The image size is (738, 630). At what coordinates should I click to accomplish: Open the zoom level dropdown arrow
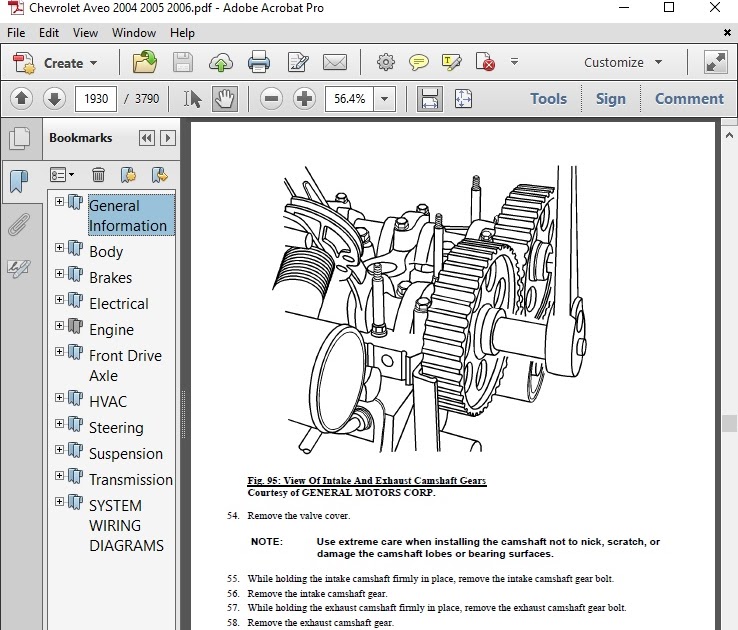385,99
